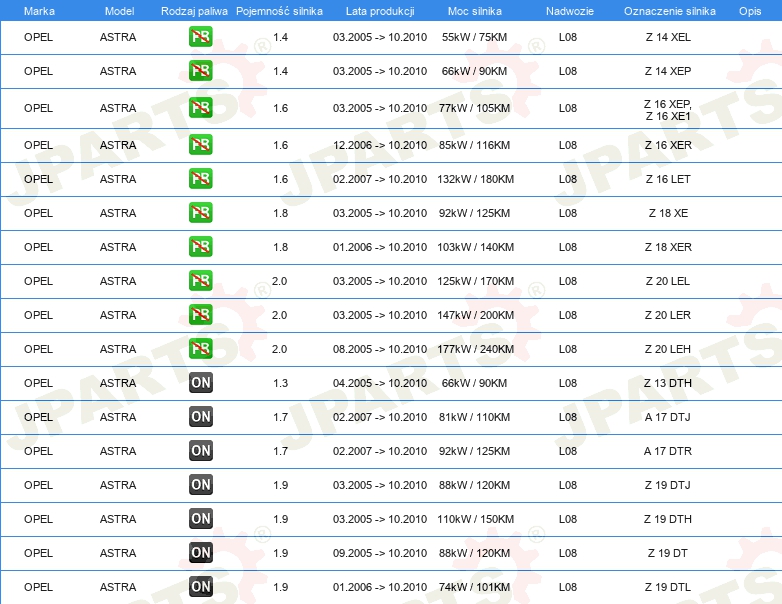The height and width of the screenshot is (604, 782).
Task: Select engine code Z 19 DTH
Action: (x=668, y=518)
